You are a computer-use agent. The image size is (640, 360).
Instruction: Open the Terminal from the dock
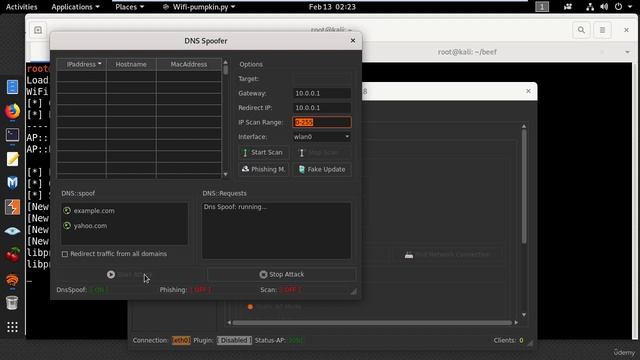pos(12,135)
